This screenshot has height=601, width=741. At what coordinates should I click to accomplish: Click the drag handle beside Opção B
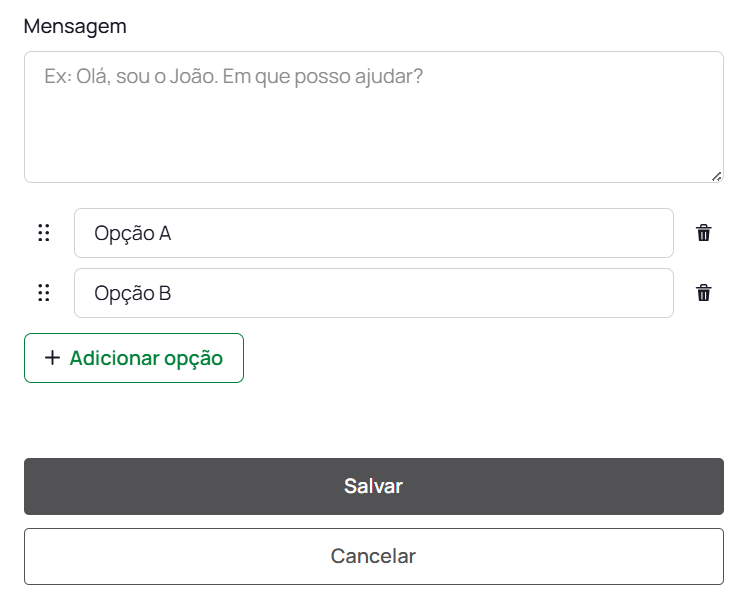[44, 293]
